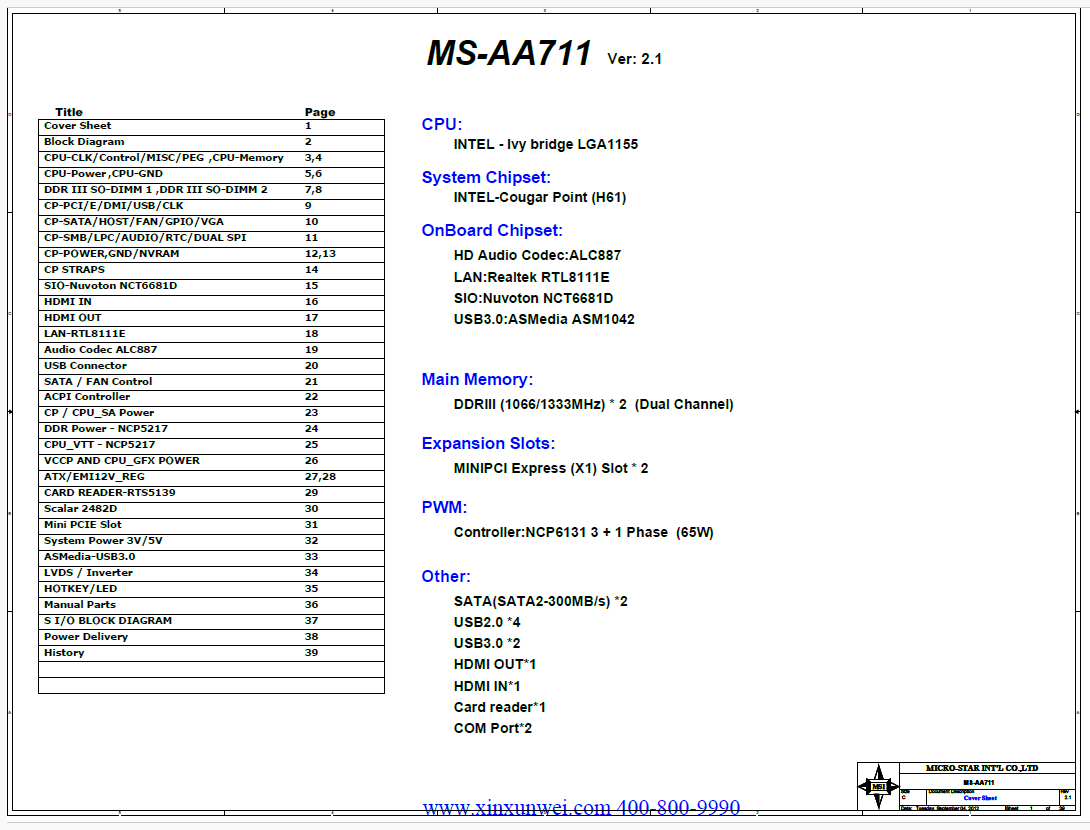Select 'CP-SMB/LPC/AUDIO/RTC/DUAL SPI' row
The height and width of the screenshot is (830, 1090).
211,238
